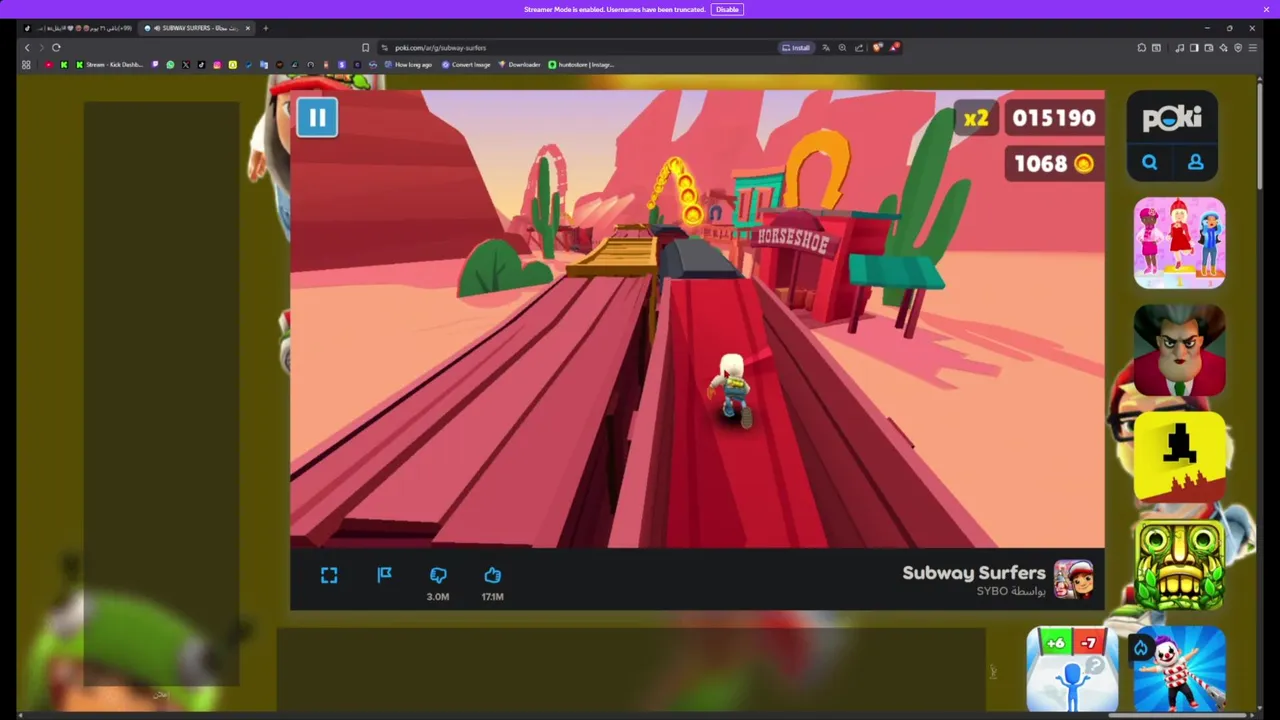The width and height of the screenshot is (1280, 720).
Task: Open the music player toolbar icon
Action: click(1179, 48)
